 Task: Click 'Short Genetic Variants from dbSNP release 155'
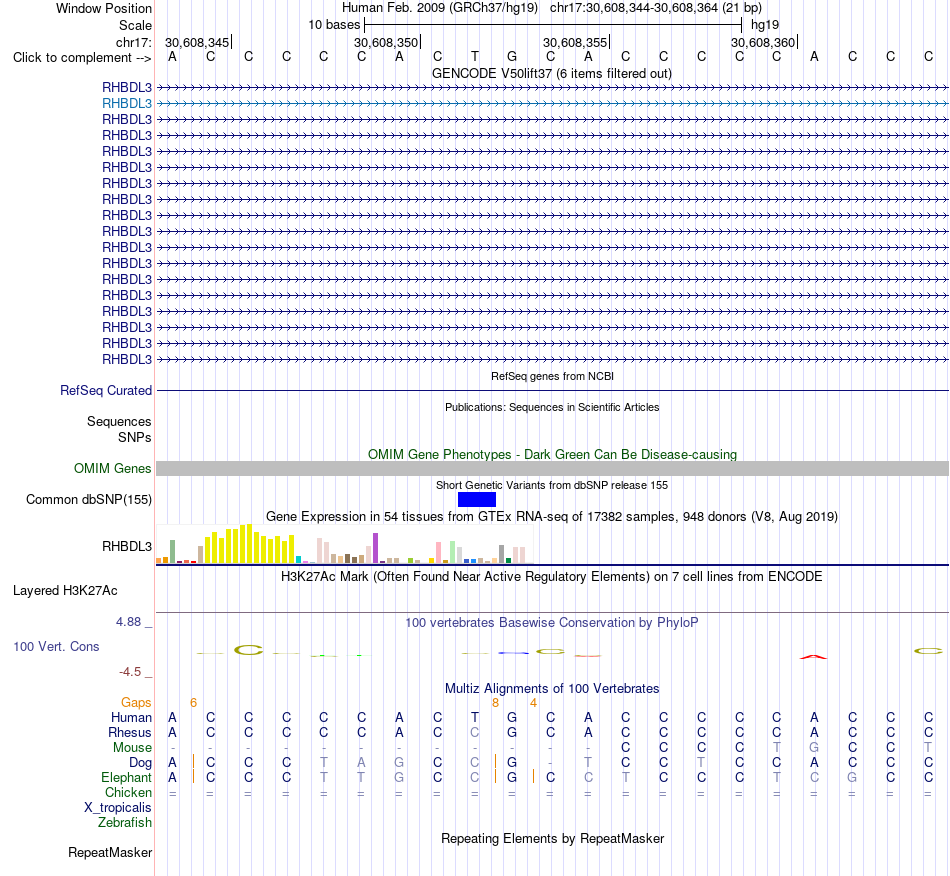[x=552, y=485]
